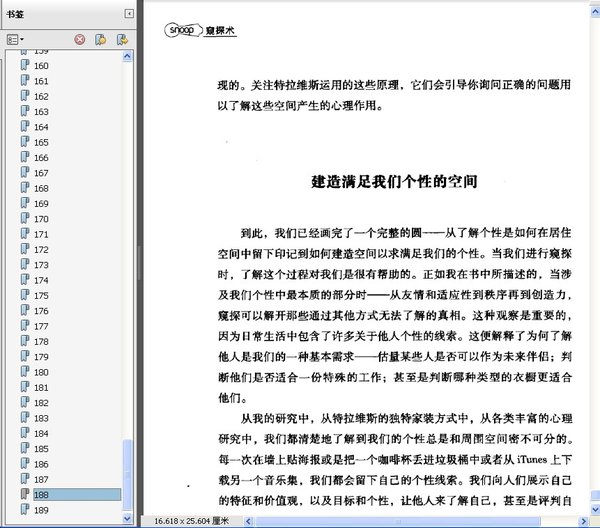Image resolution: width=600 pixels, height=528 pixels.
Task: Click the new bookmark icon
Action: [x=101, y=39]
